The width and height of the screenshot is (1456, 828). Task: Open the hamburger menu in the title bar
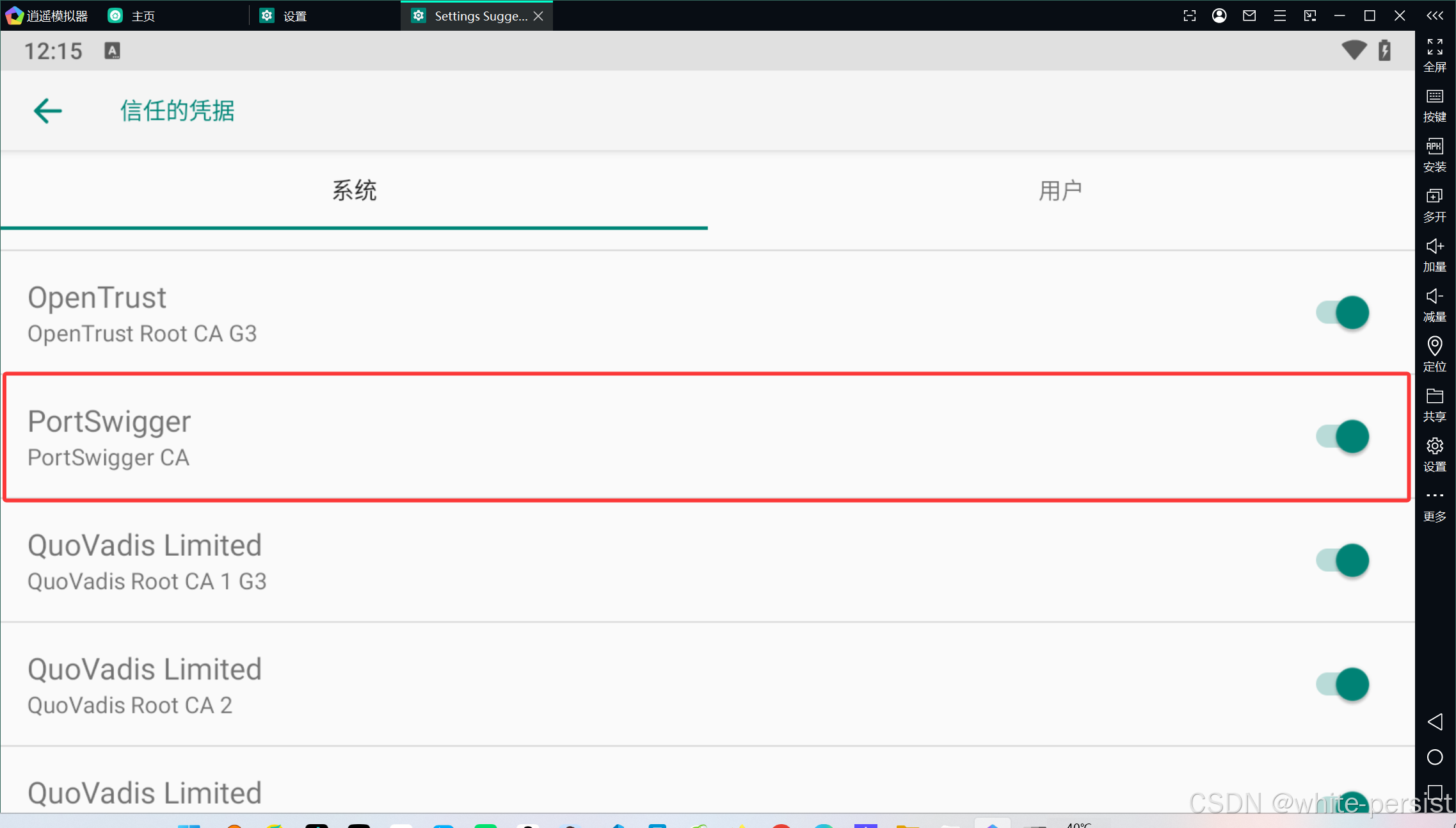click(1279, 15)
